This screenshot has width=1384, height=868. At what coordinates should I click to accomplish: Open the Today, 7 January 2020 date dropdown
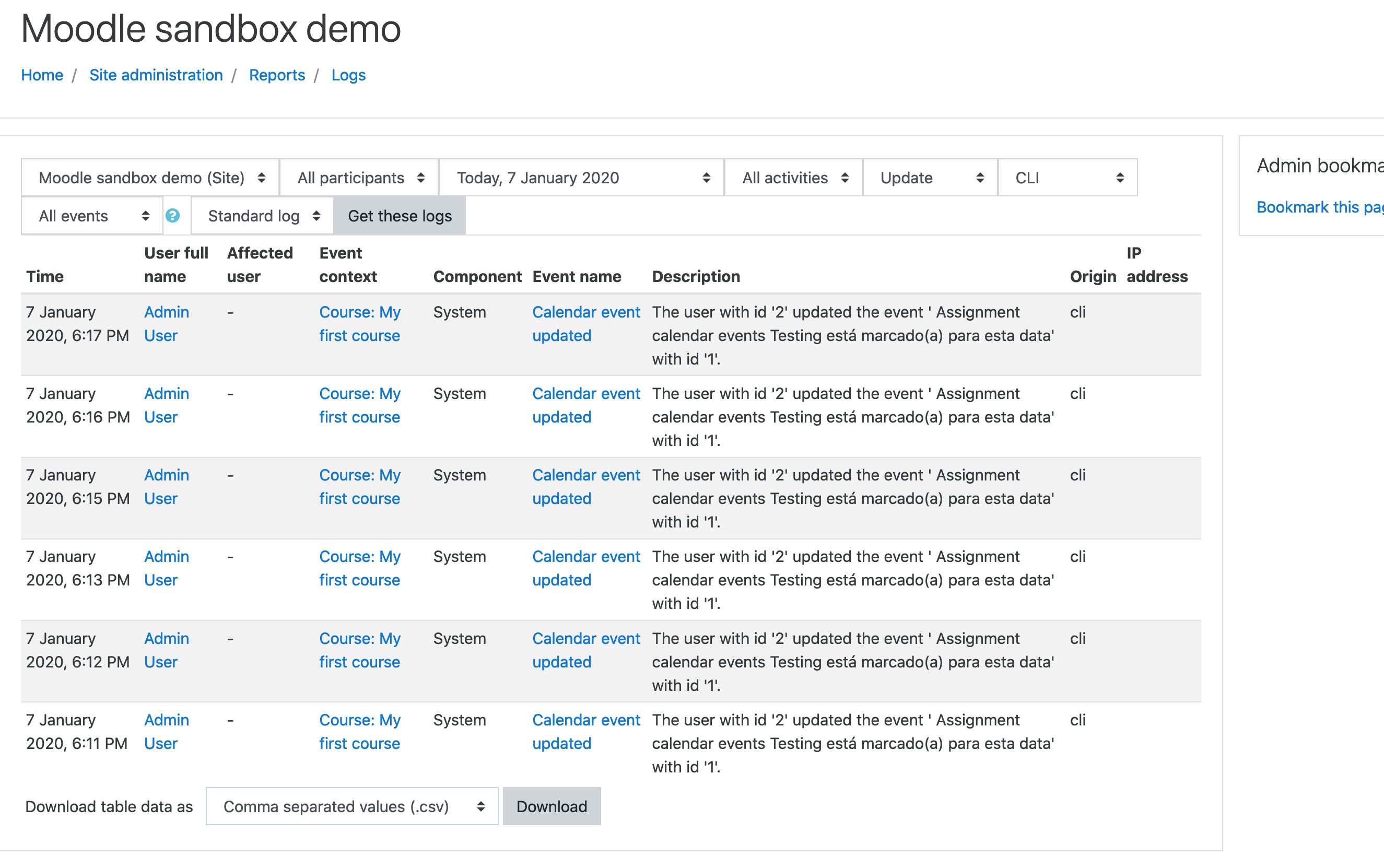click(581, 178)
